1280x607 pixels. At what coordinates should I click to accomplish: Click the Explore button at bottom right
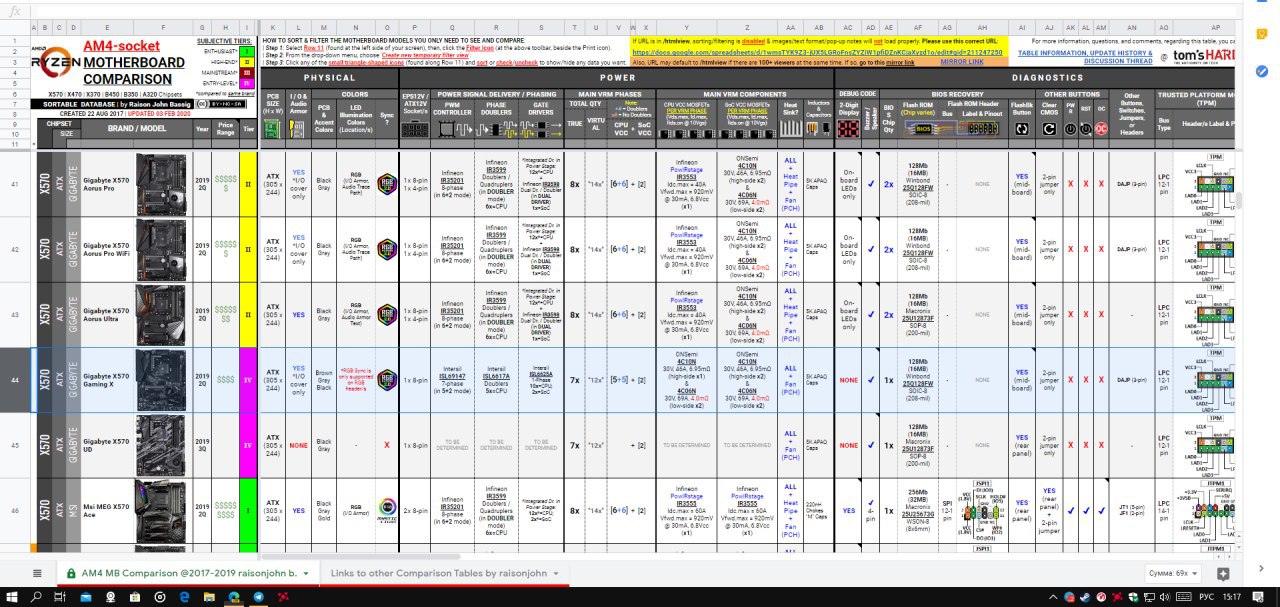[x=1223, y=574]
